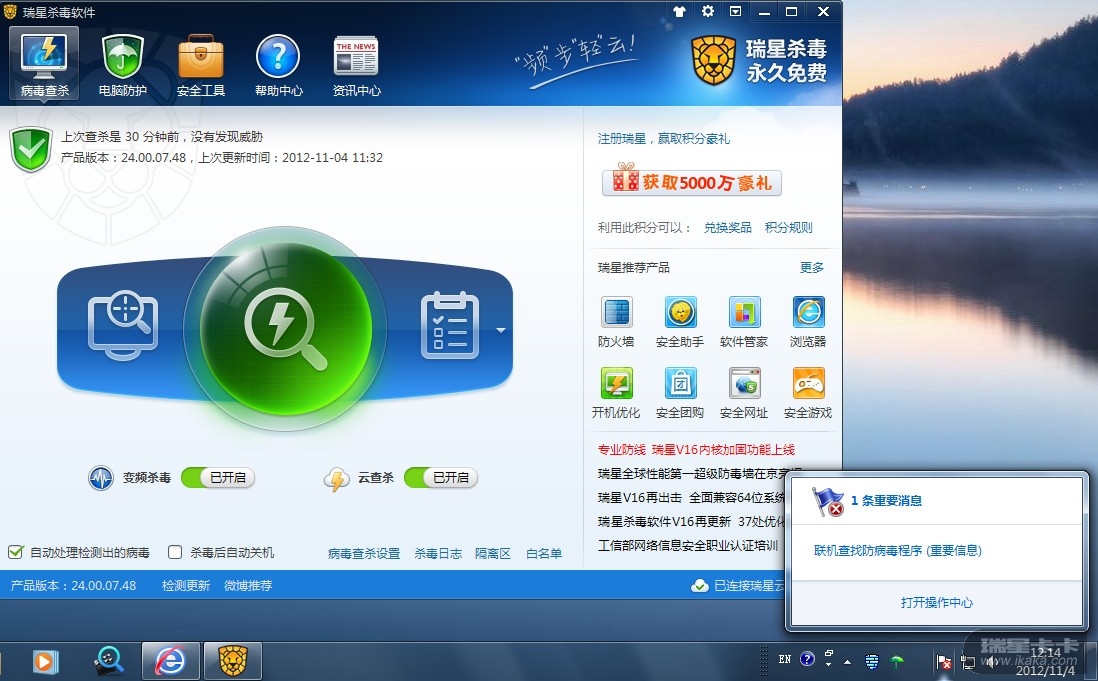Image resolution: width=1098 pixels, height=681 pixels.
Task: Click 联机查找防病毒程序 (重要信息) in popup
Action: (898, 551)
